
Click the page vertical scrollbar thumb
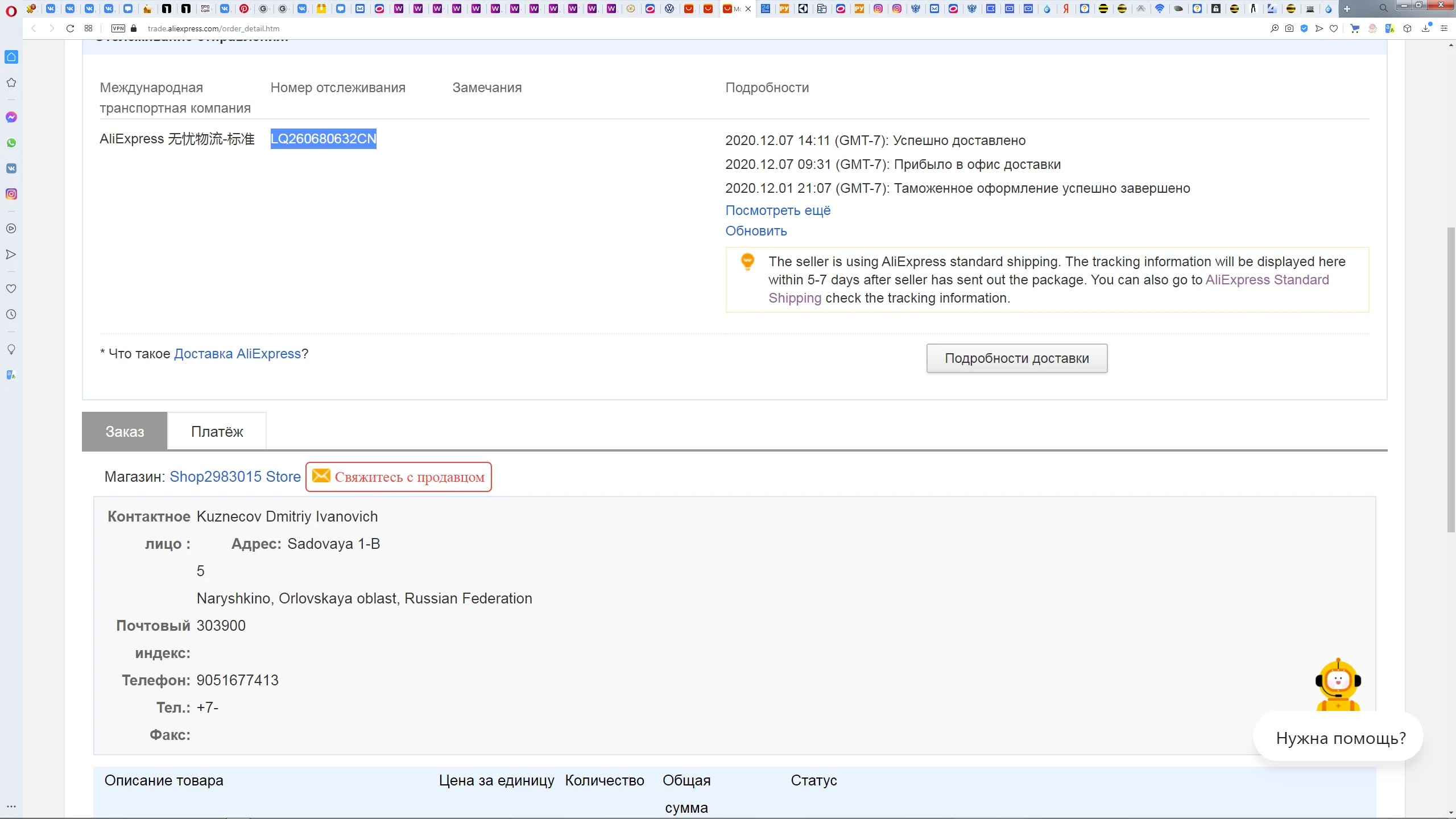coord(1451,379)
